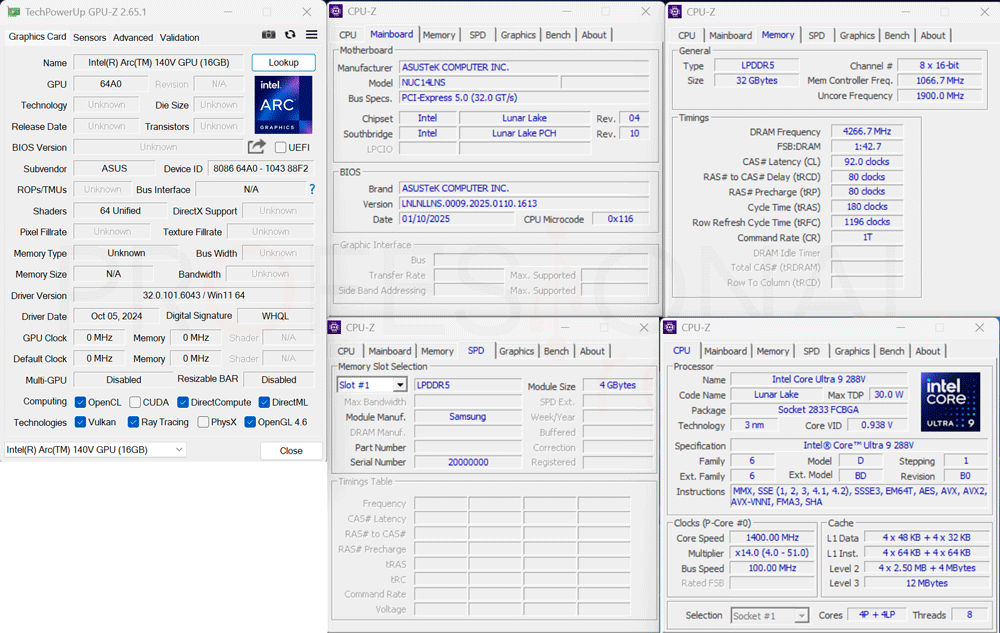
Task: Click the GPU-Z refresh icon
Action: pos(290,34)
